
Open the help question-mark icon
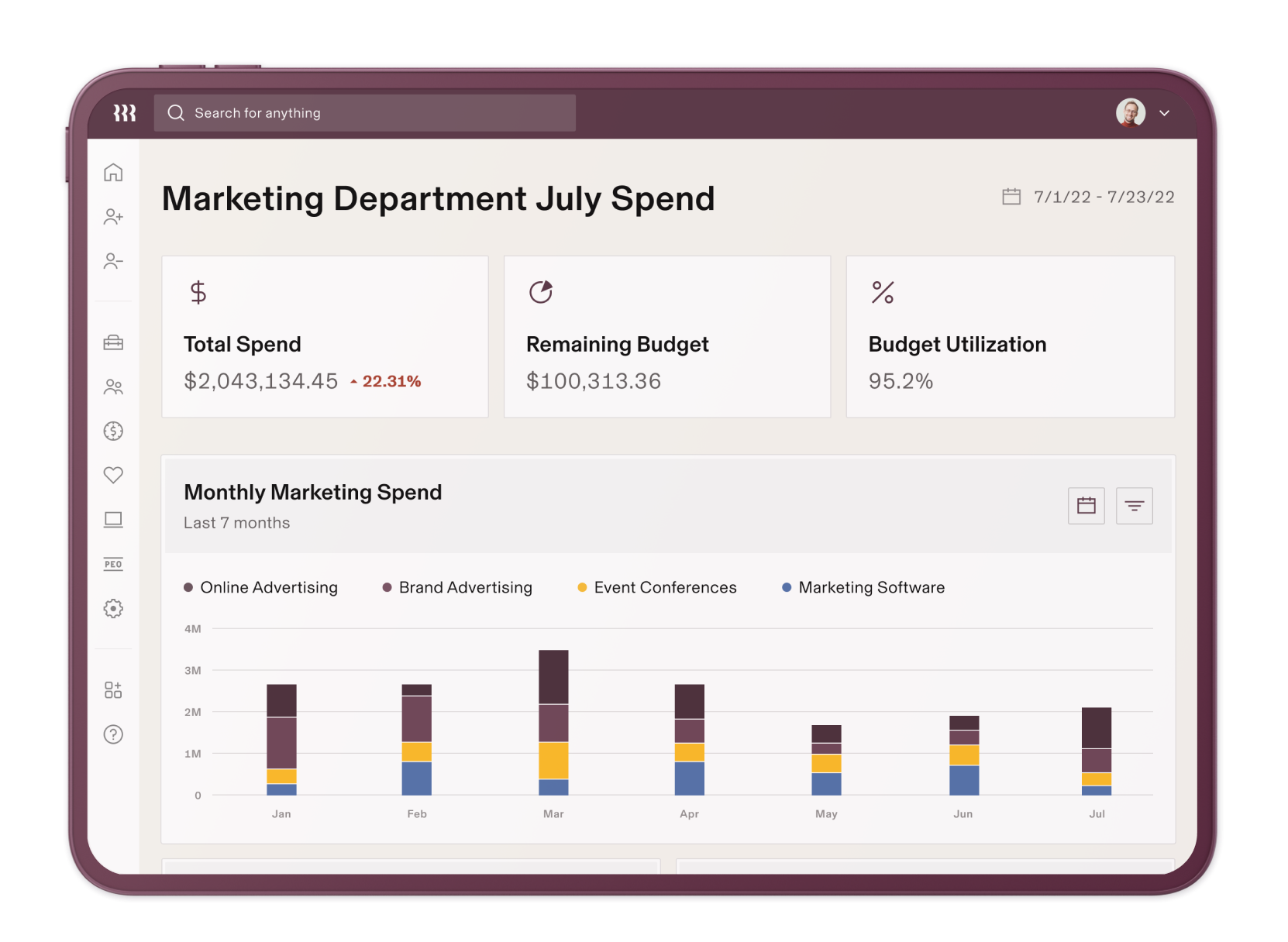point(113,734)
